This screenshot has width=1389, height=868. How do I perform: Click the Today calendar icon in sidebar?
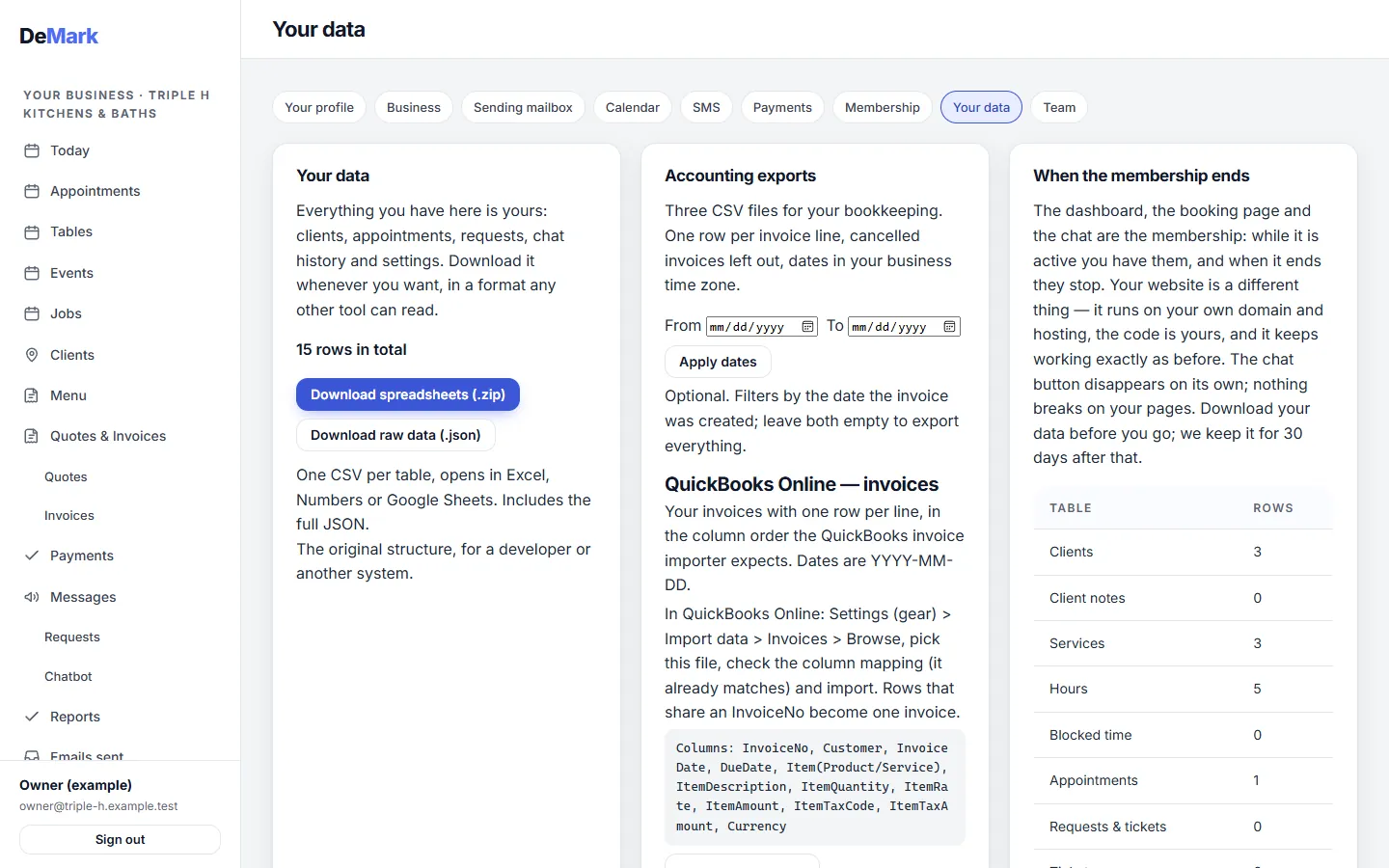32,150
